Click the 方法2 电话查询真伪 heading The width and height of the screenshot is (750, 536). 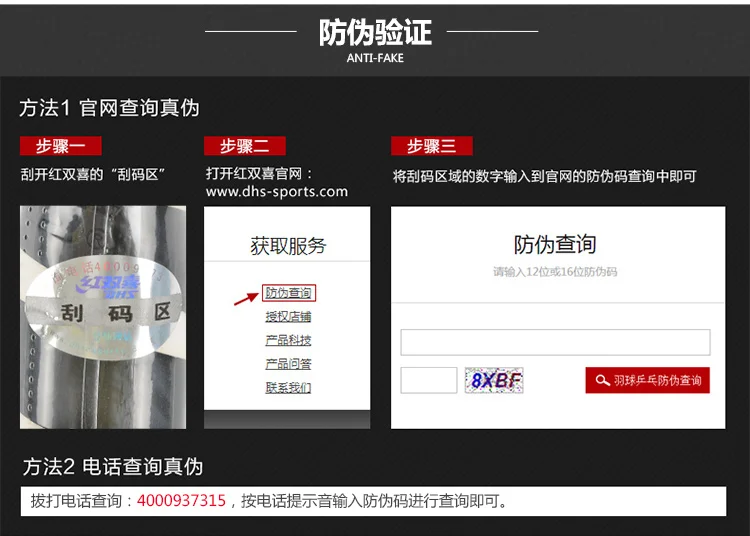[x=113, y=467]
